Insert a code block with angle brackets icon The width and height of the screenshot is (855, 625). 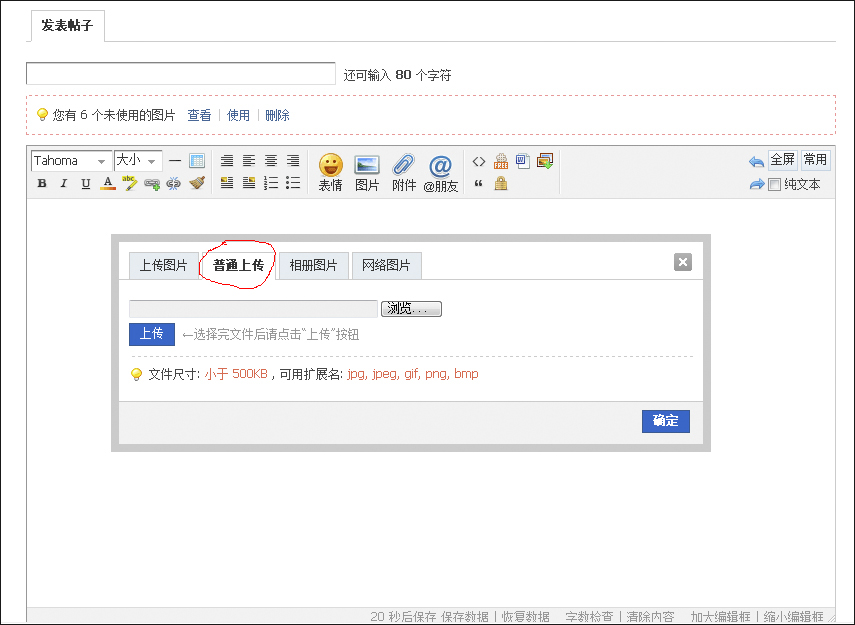(x=479, y=161)
